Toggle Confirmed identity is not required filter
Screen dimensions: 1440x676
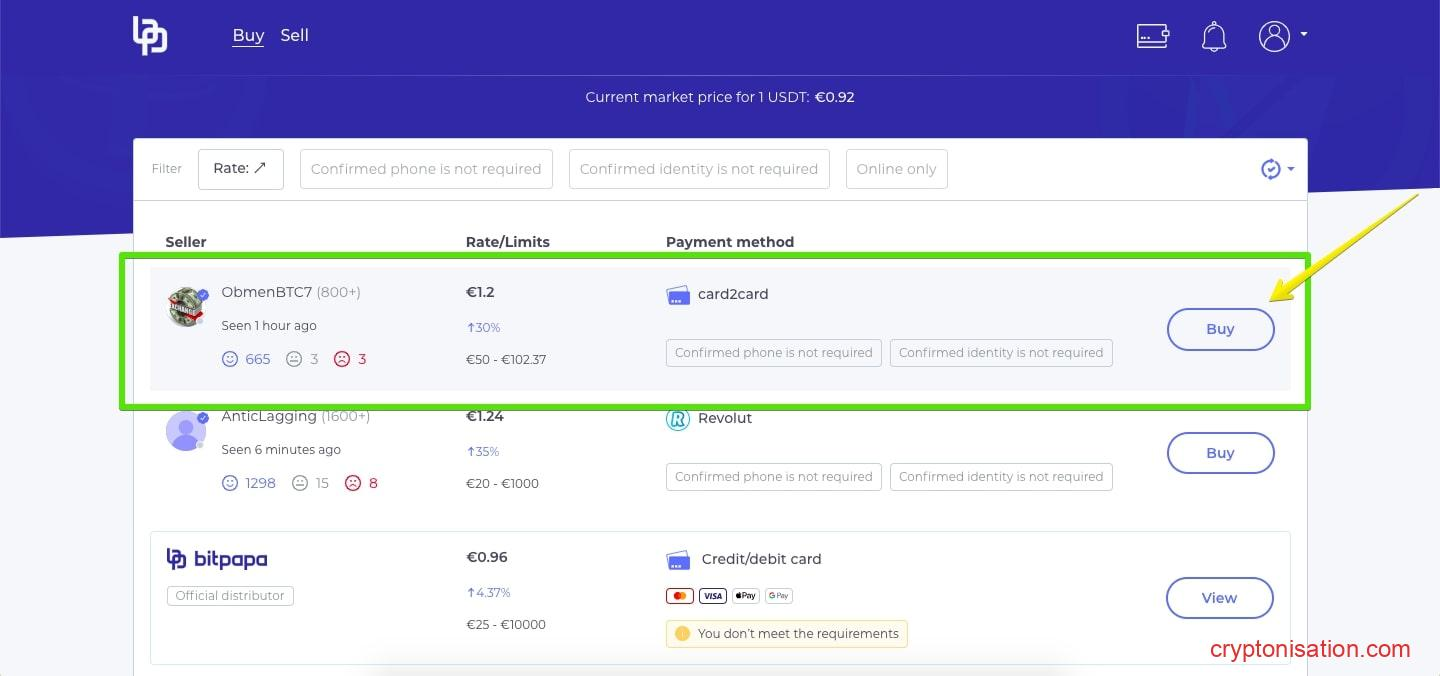[699, 169]
